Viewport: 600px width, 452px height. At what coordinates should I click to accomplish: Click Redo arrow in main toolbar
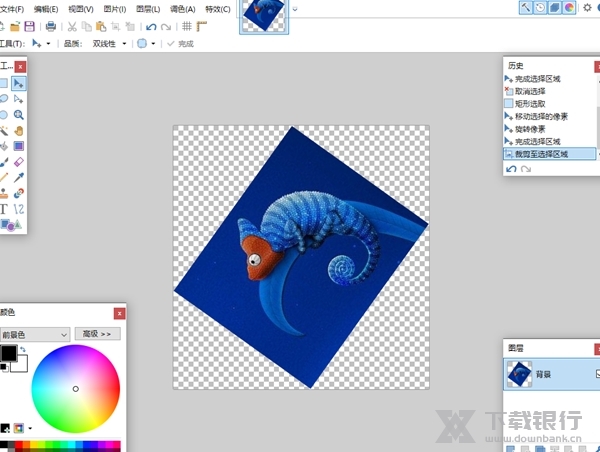click(166, 27)
